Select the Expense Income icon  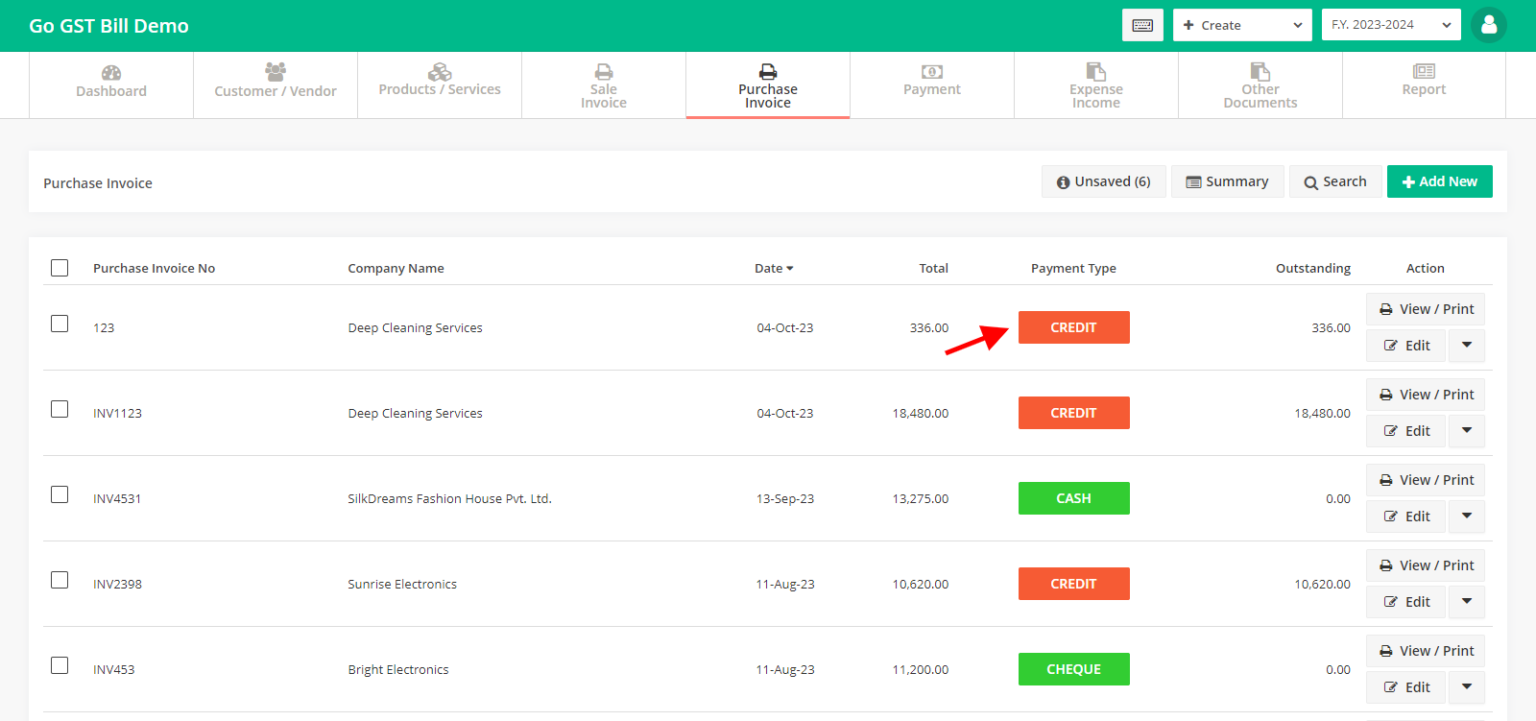[1095, 73]
